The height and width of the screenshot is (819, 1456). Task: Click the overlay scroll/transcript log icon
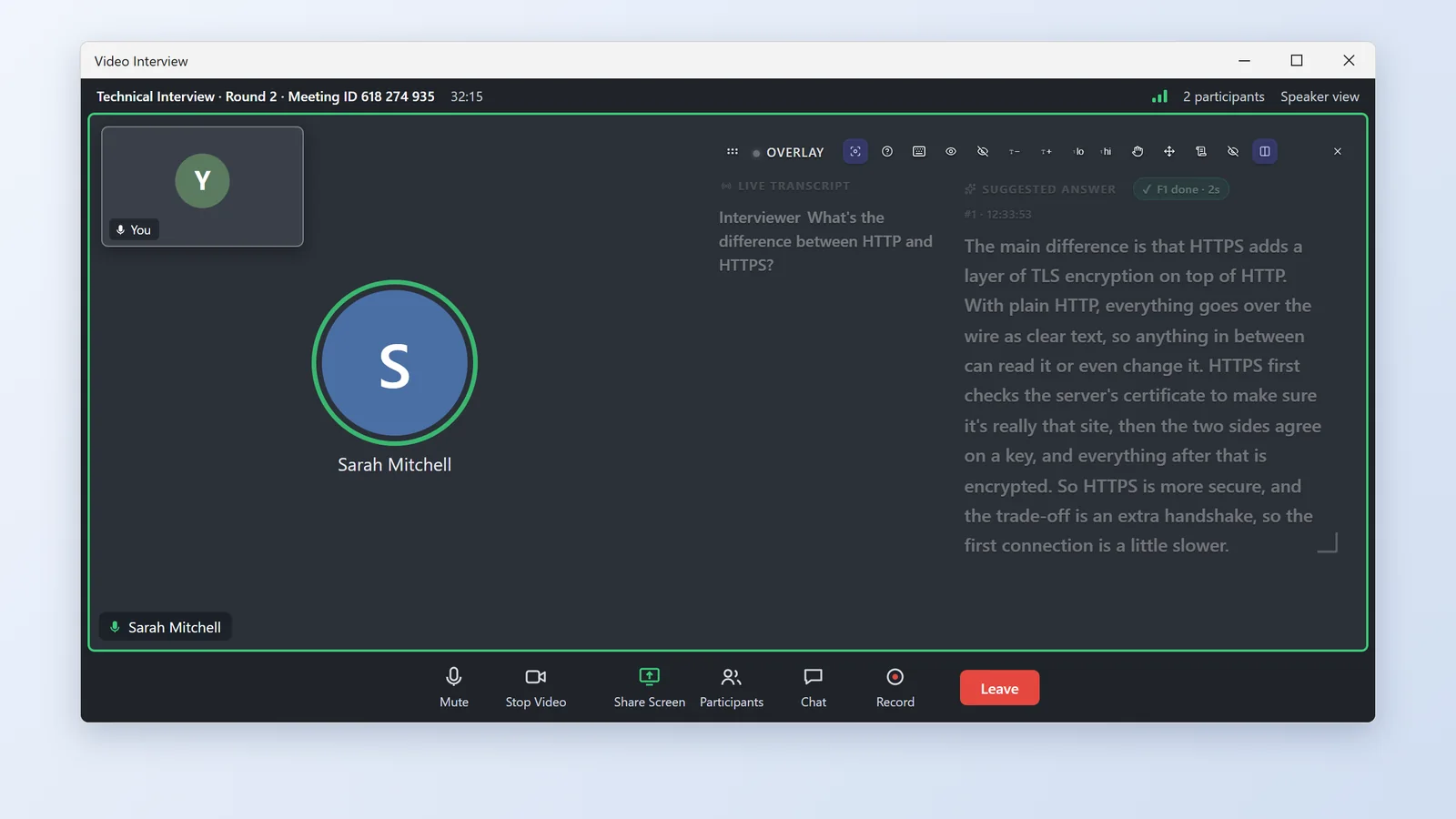point(1201,152)
